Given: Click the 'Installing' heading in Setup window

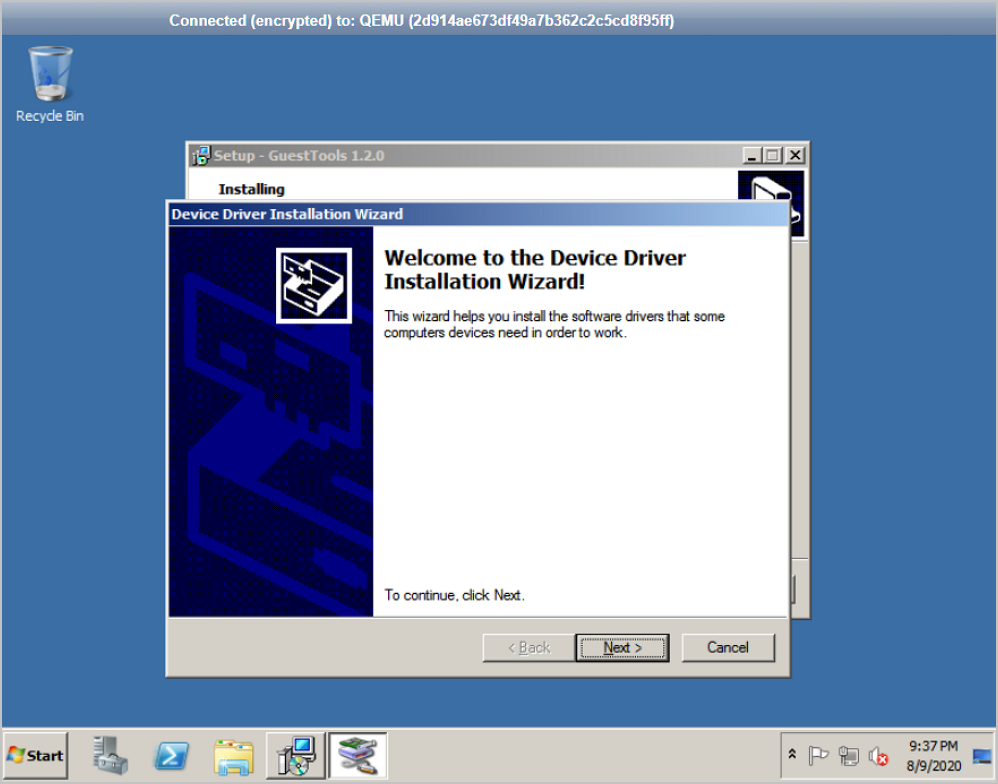Looking at the screenshot, I should [x=251, y=189].
